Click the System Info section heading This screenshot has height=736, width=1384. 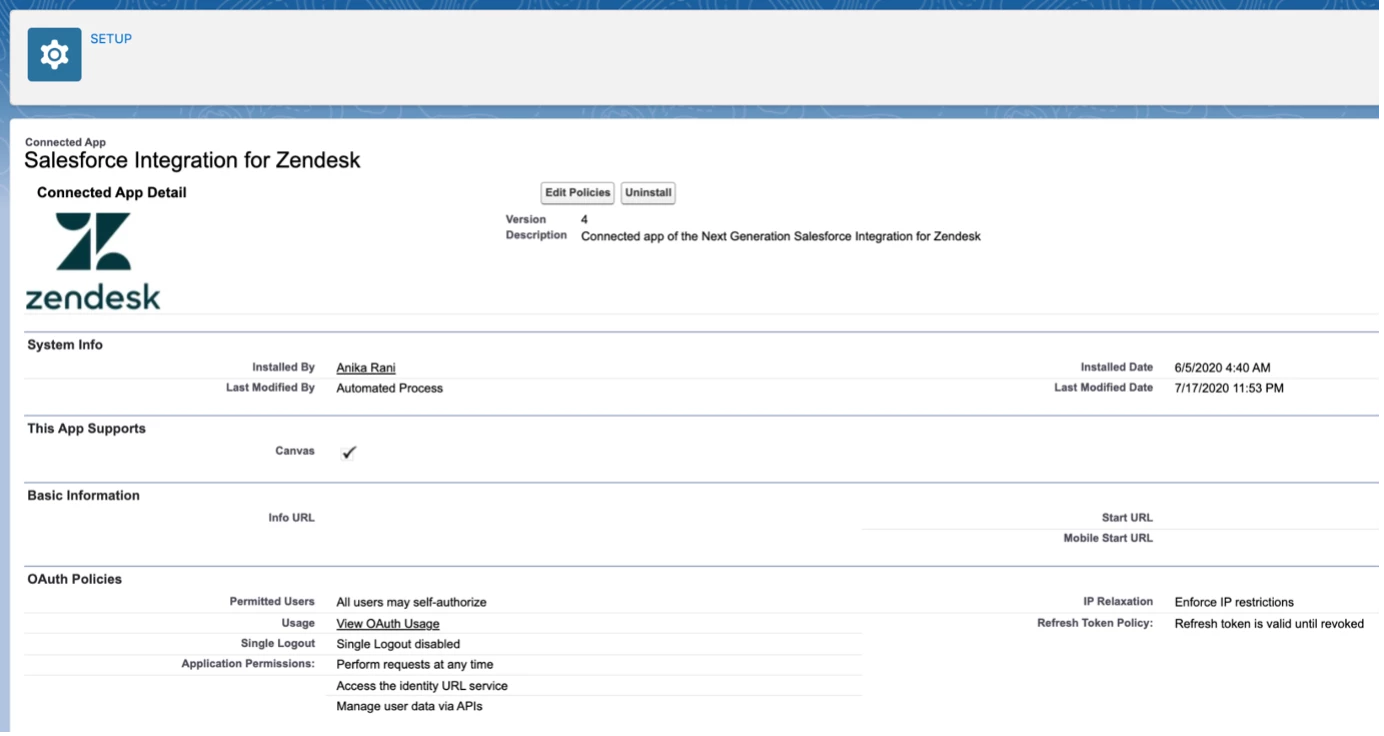coord(65,345)
